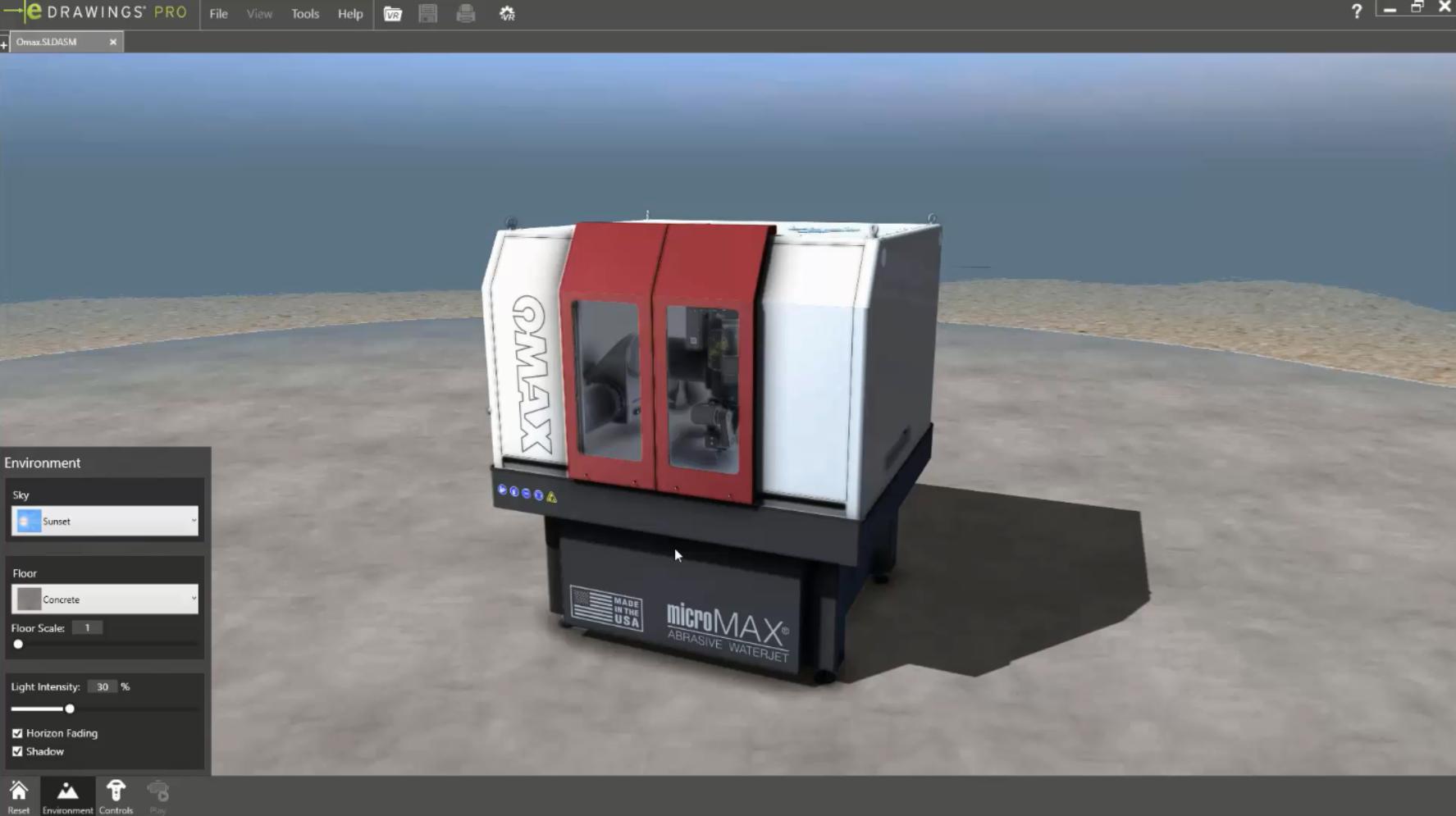Click the help question mark icon
1456x816 pixels.
pyautogui.click(x=1356, y=11)
